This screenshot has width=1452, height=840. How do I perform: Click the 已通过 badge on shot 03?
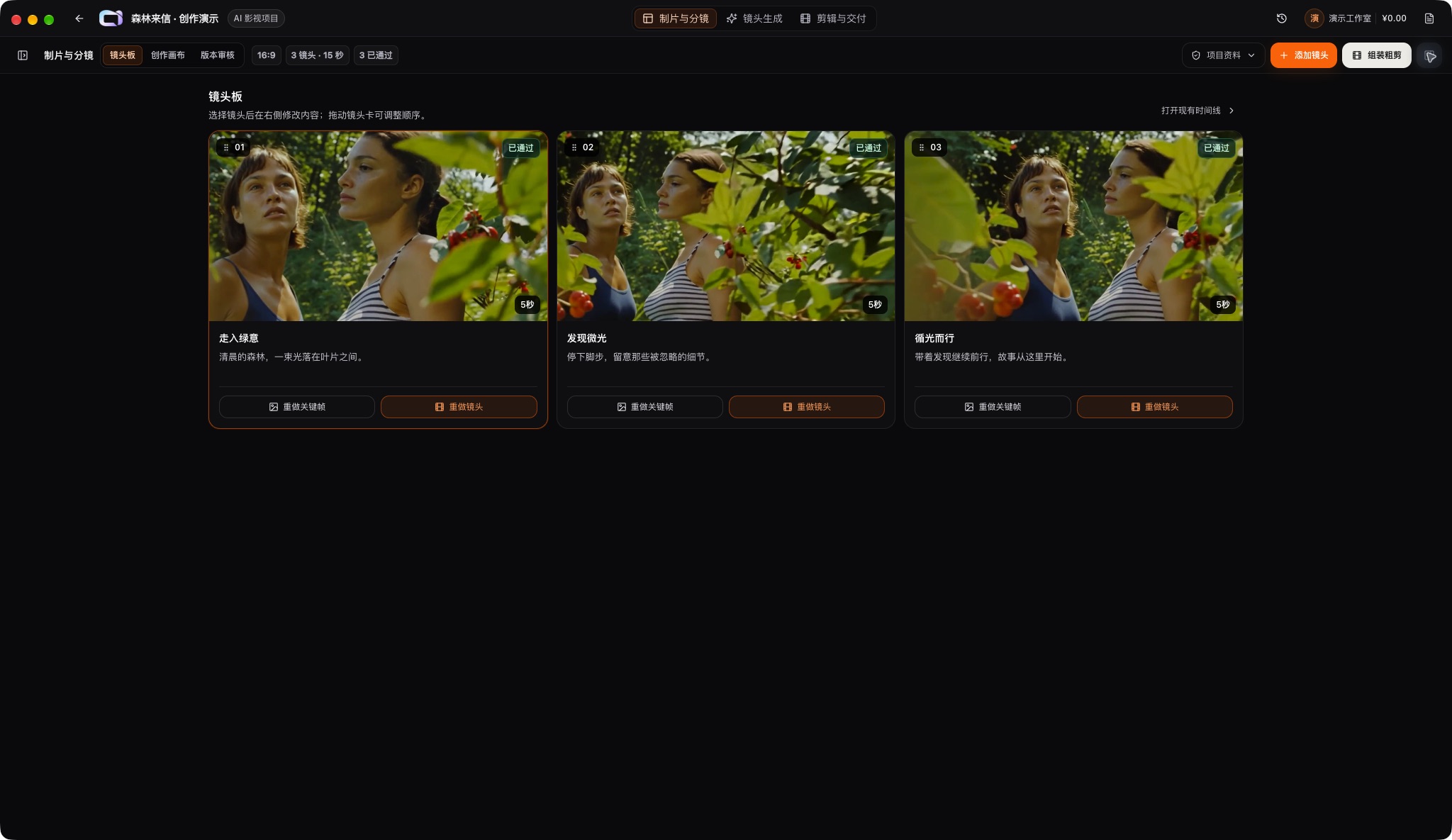[x=1216, y=148]
